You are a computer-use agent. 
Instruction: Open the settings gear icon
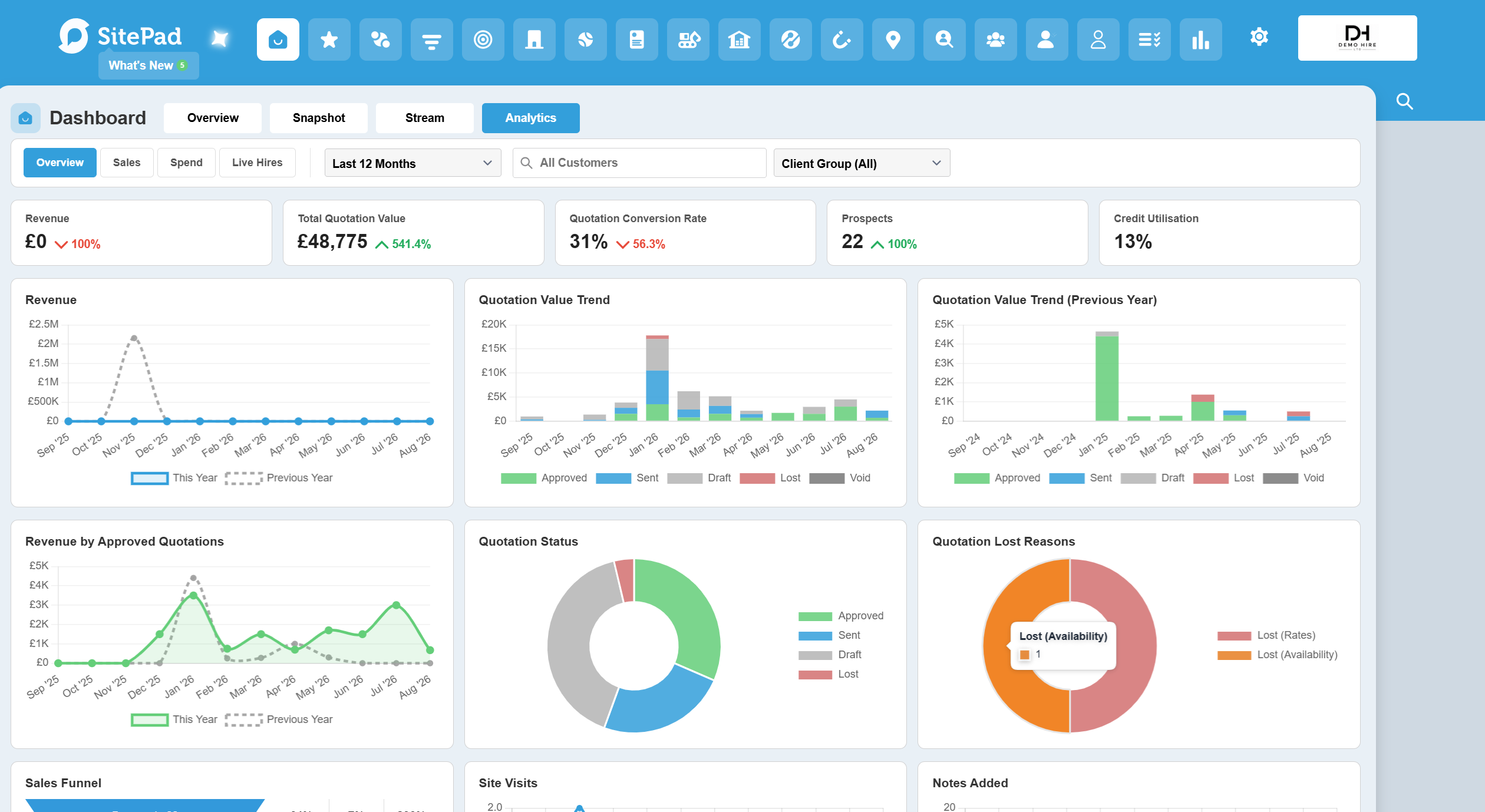click(1259, 37)
